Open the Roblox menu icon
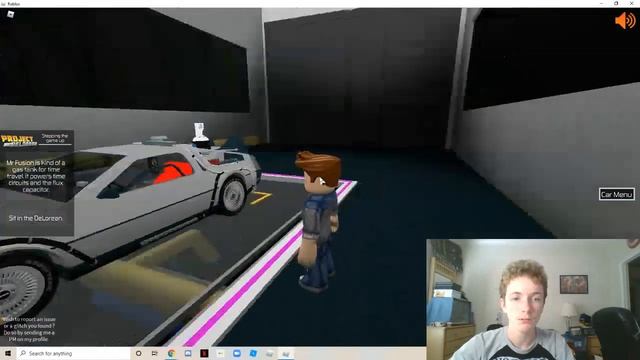Image resolution: width=640 pixels, height=360 pixels. click(x=11, y=14)
